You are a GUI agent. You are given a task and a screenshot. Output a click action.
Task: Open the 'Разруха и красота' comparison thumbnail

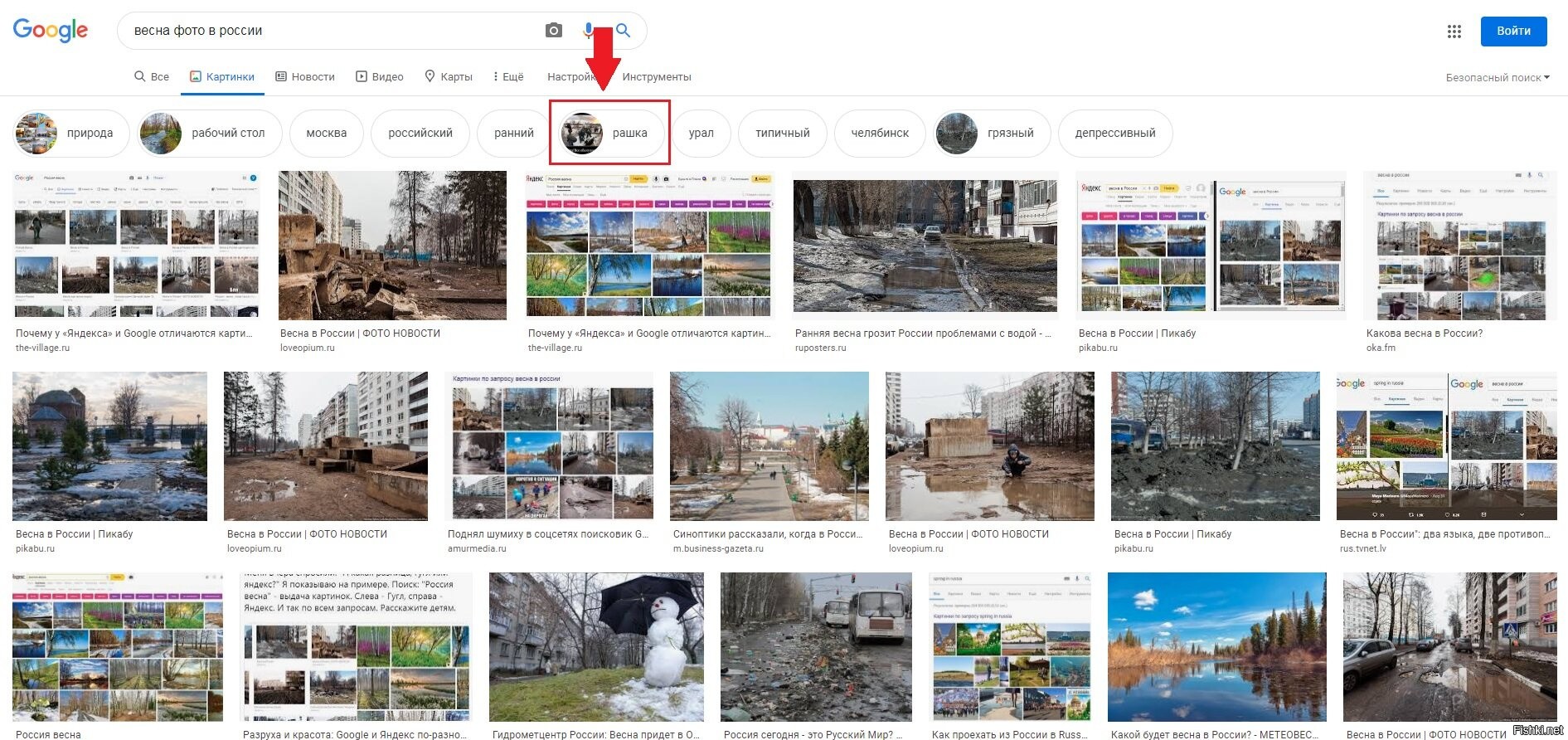tap(356, 647)
